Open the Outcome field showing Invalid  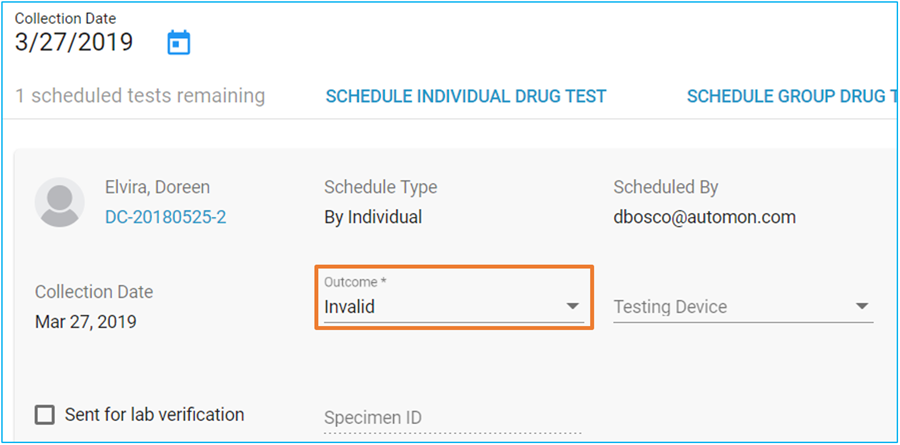click(x=454, y=299)
